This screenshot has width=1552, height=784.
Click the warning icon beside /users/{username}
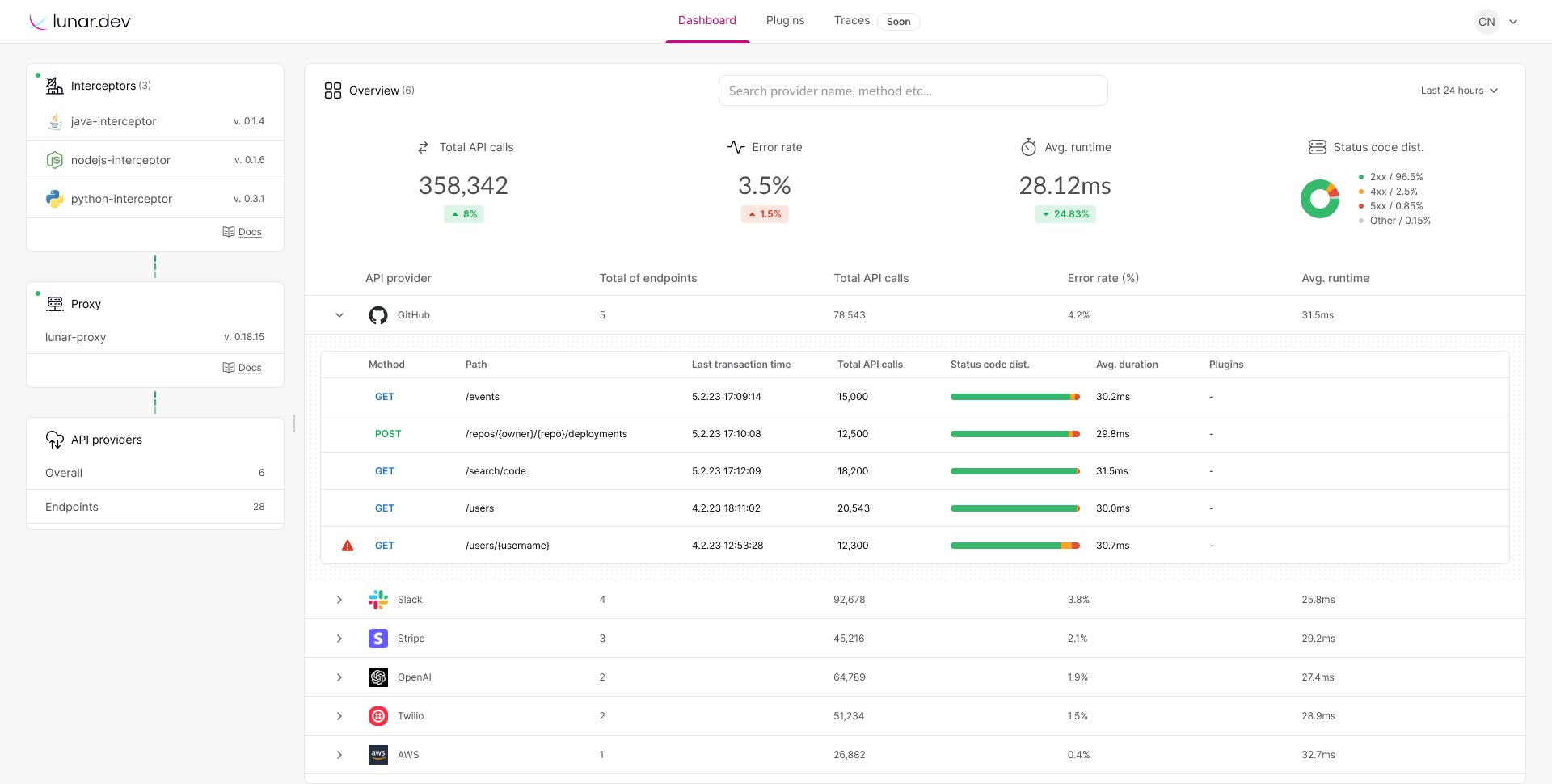348,546
